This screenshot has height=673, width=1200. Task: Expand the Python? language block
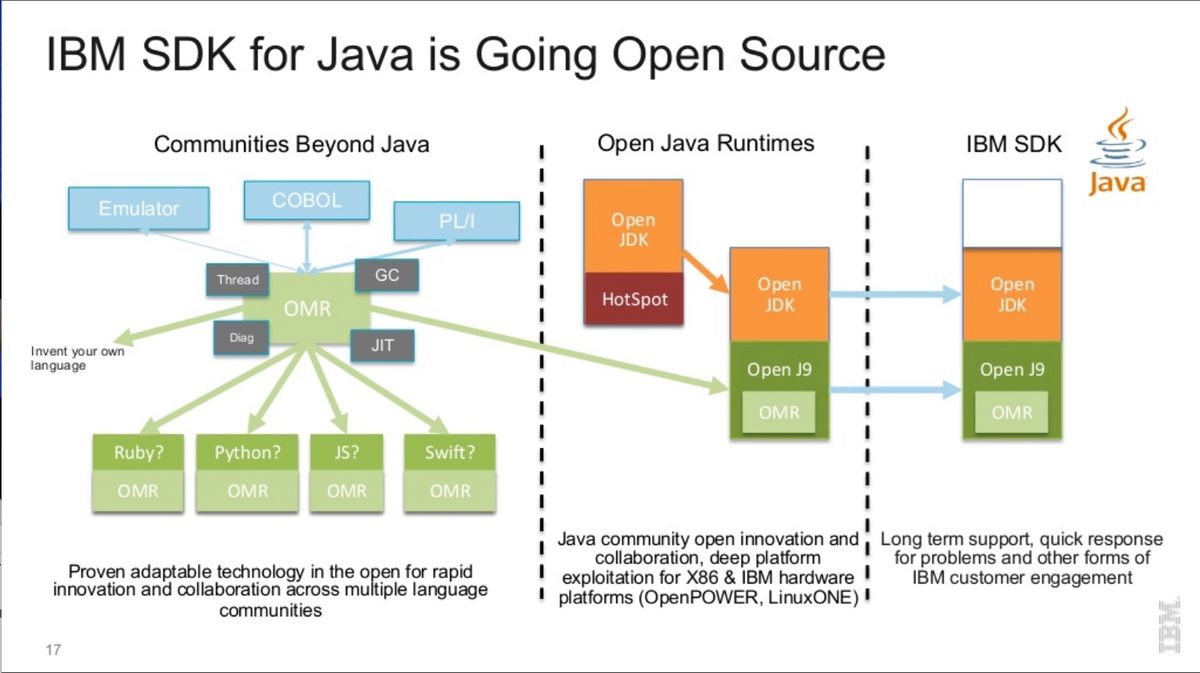[246, 453]
